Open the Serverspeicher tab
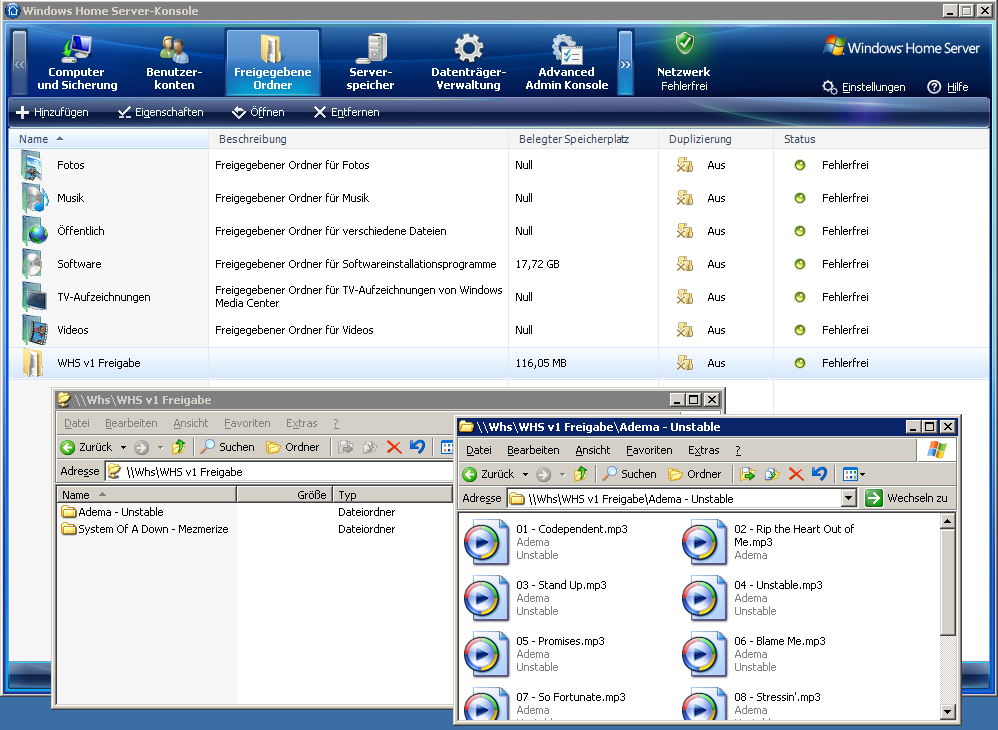This screenshot has height=730, width=998. pyautogui.click(x=370, y=64)
